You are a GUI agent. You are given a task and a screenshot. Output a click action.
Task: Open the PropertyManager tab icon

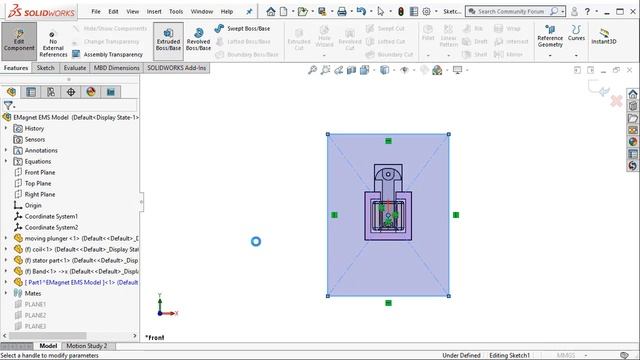(x=31, y=92)
